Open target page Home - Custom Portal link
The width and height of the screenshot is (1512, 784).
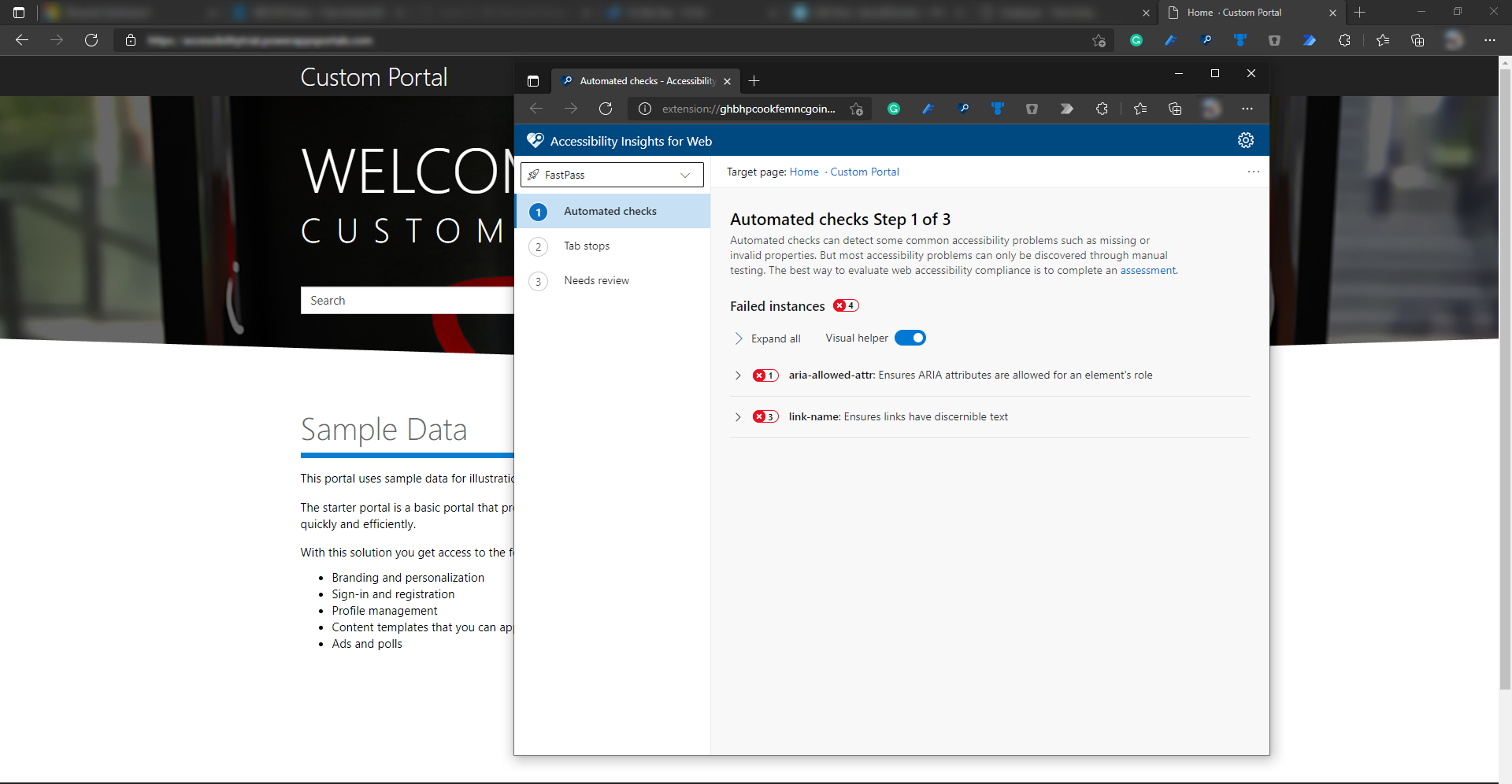point(844,172)
